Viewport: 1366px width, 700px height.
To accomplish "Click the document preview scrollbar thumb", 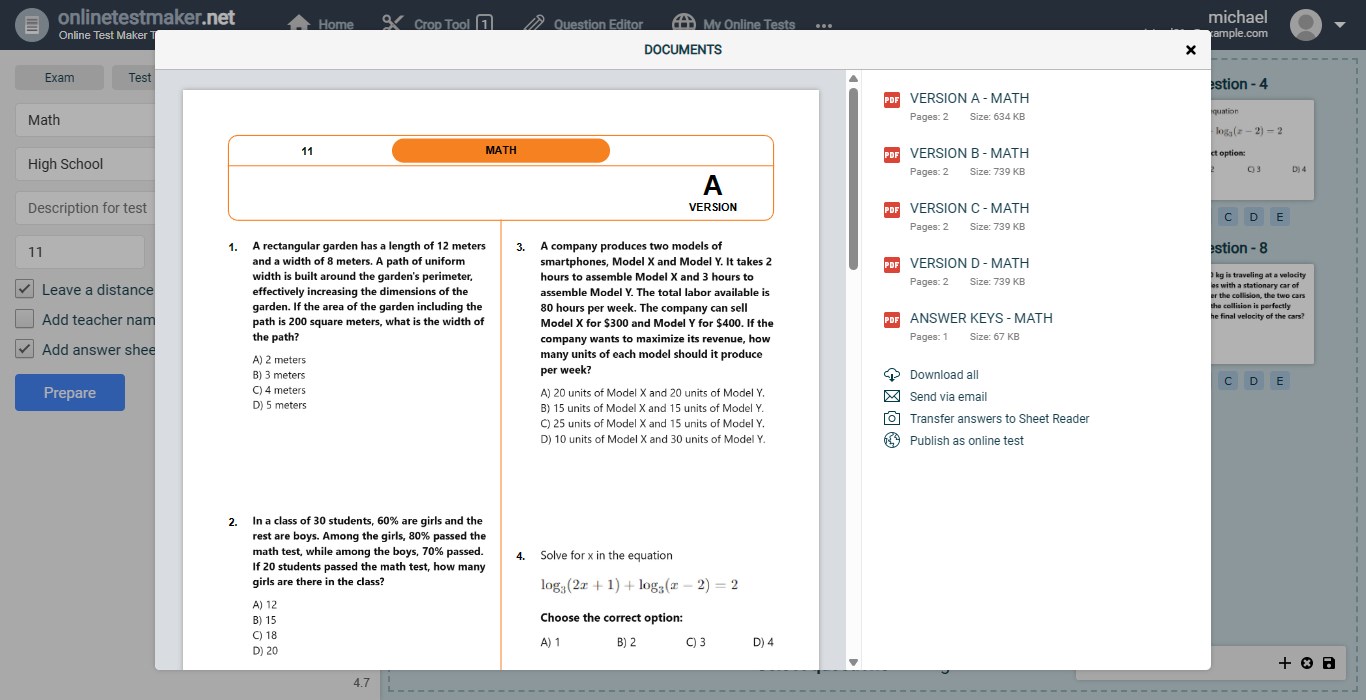I will click(x=853, y=179).
